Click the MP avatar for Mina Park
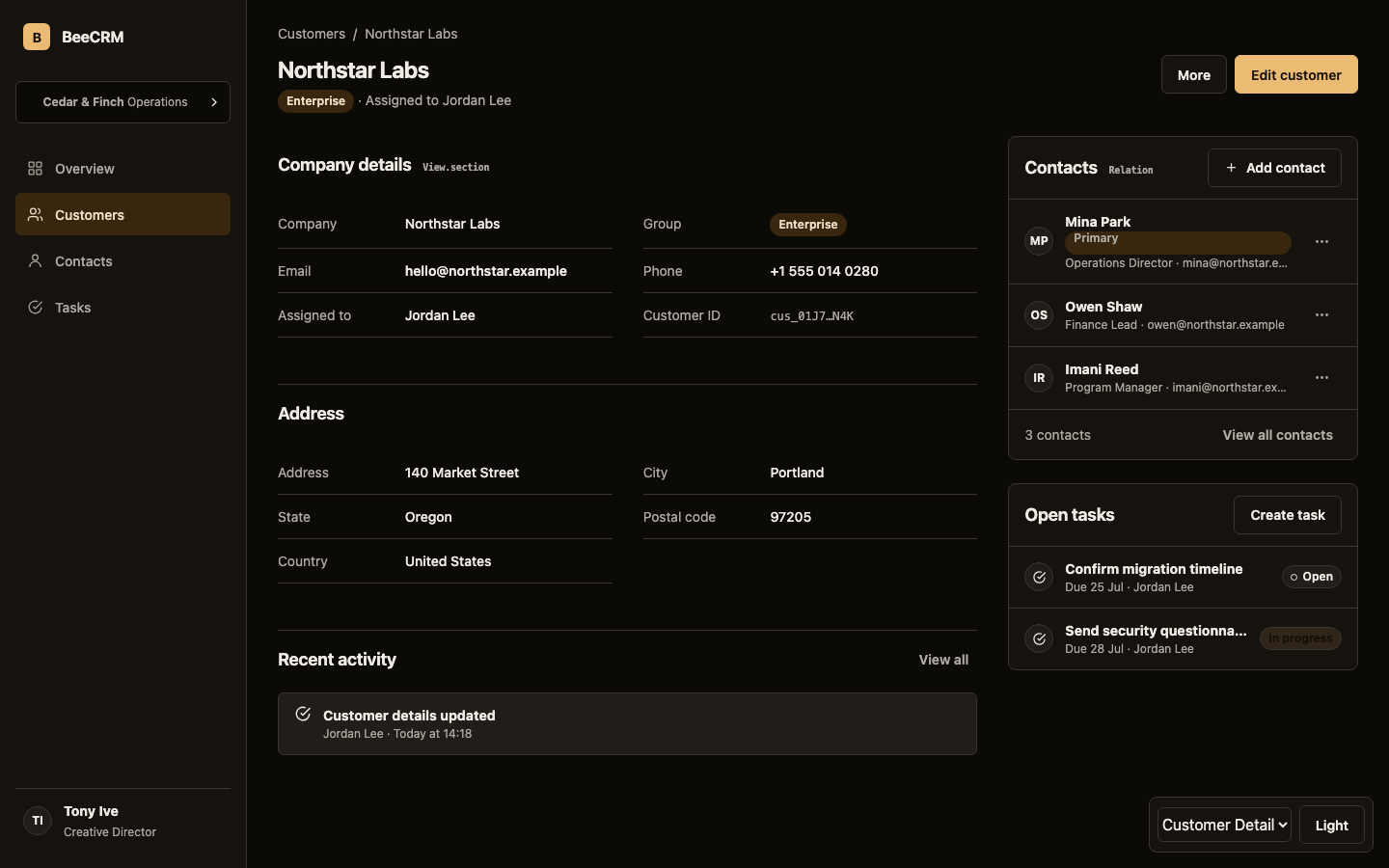The height and width of the screenshot is (868, 1389). tap(1039, 241)
